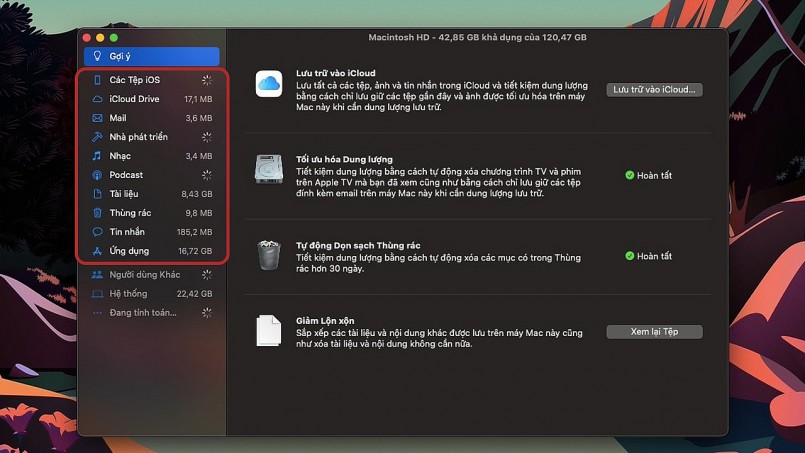
Task: Open Các Tệp iOS category
Action: (150, 80)
